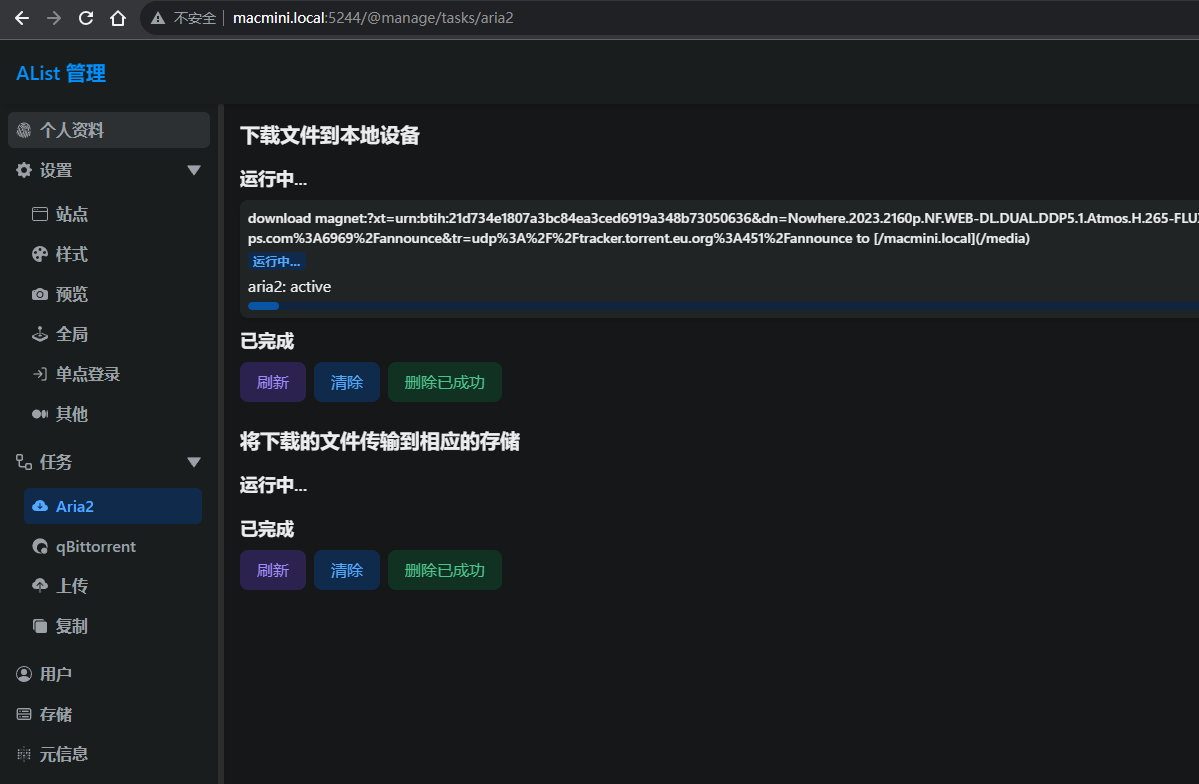The width and height of the screenshot is (1199, 784).
Task: Go to 单点登录 settings
Action: coord(88,374)
